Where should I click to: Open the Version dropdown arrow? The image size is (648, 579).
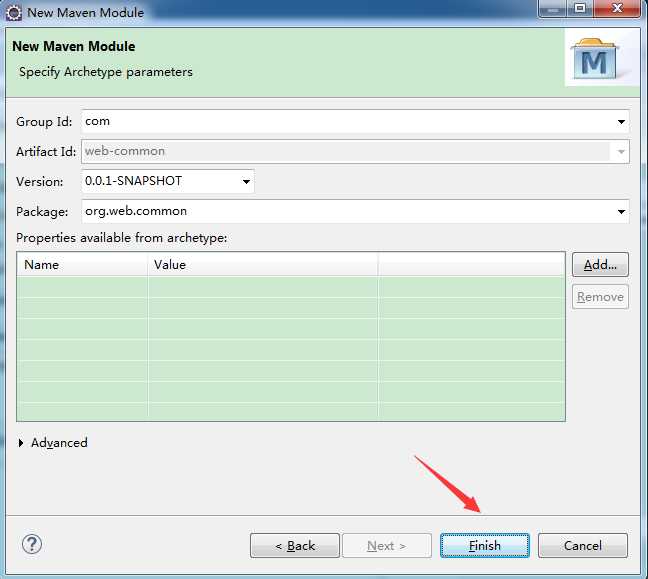(x=246, y=181)
